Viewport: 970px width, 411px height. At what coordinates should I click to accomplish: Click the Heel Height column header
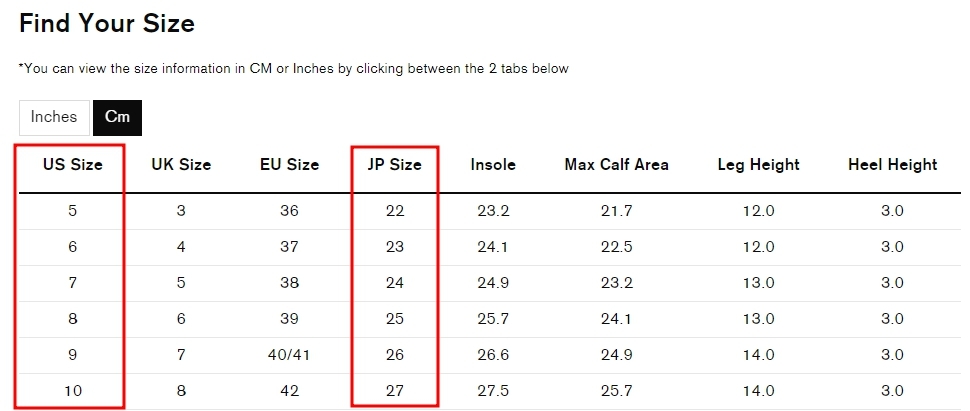coord(892,164)
